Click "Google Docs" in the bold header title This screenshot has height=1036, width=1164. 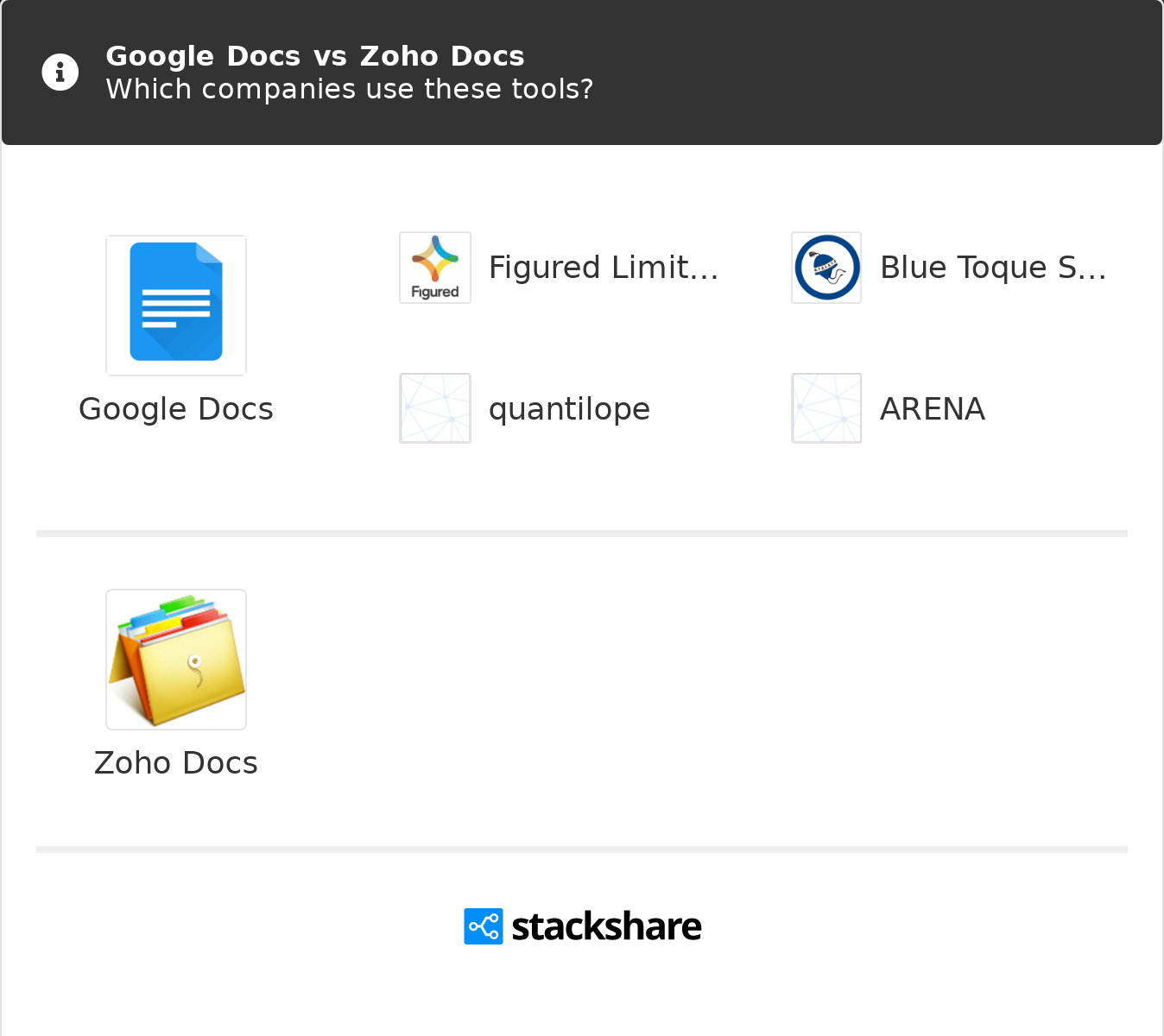203,56
